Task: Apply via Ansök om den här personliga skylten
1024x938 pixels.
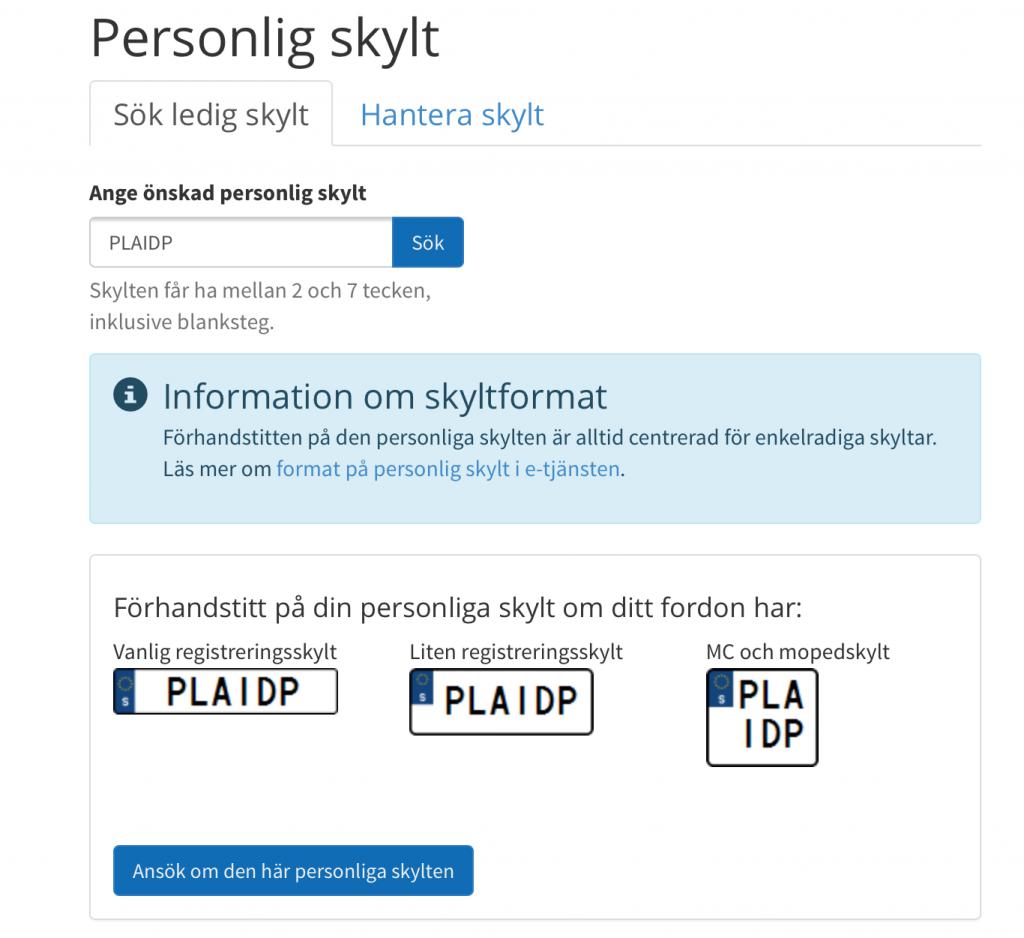Action: (x=293, y=871)
